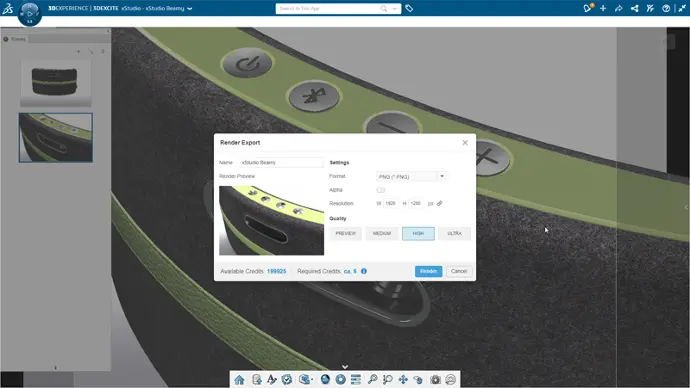
Task: Select ULTRA quality option
Action: tap(454, 234)
